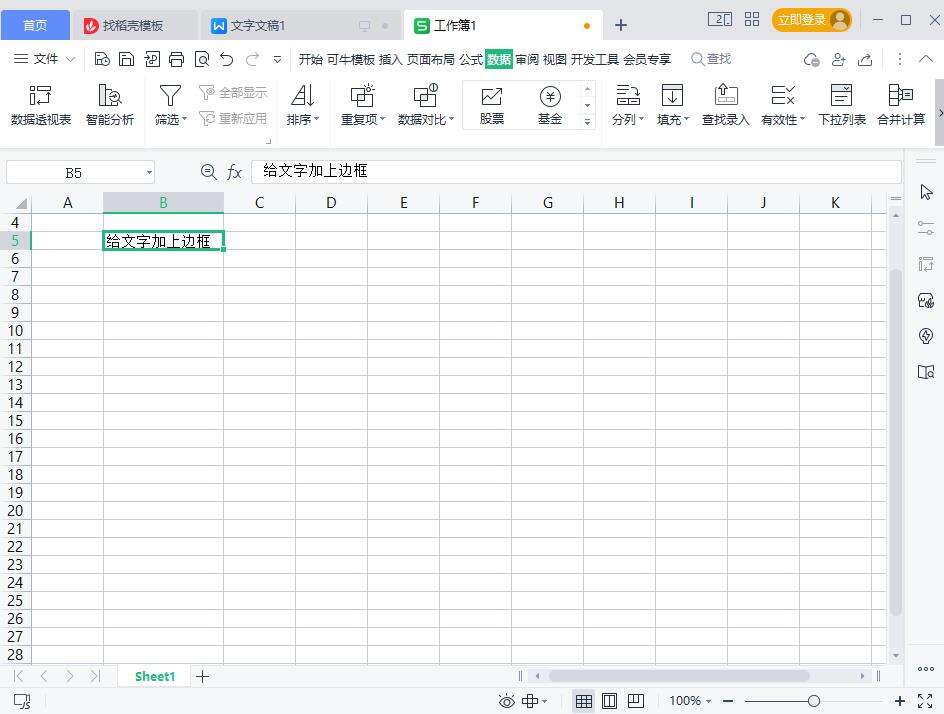Click the Search (查找) box
The width and height of the screenshot is (944, 714).
click(x=712, y=59)
